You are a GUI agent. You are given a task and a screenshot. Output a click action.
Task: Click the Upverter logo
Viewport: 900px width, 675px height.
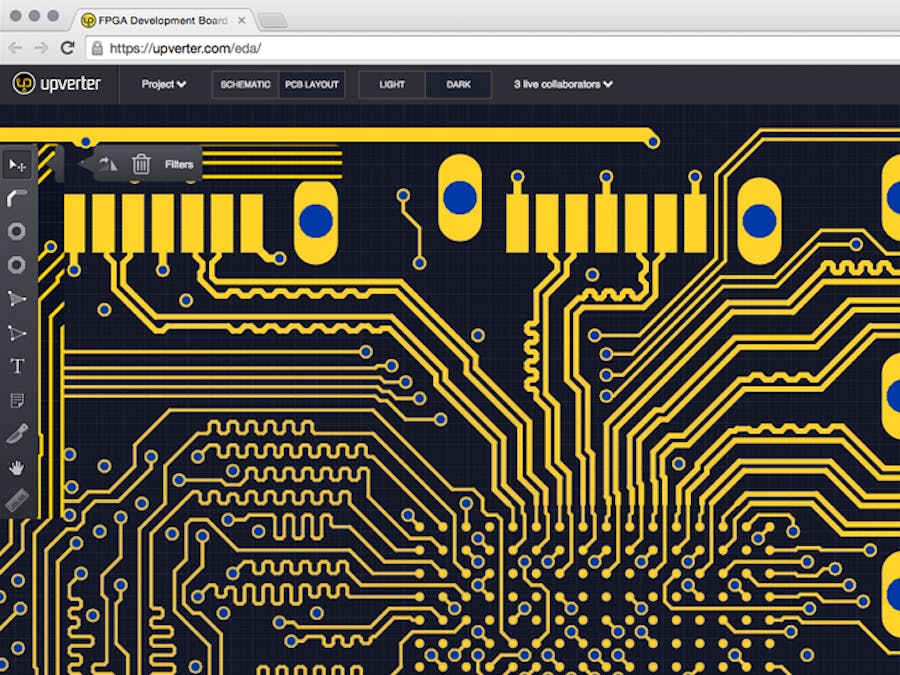(57, 84)
